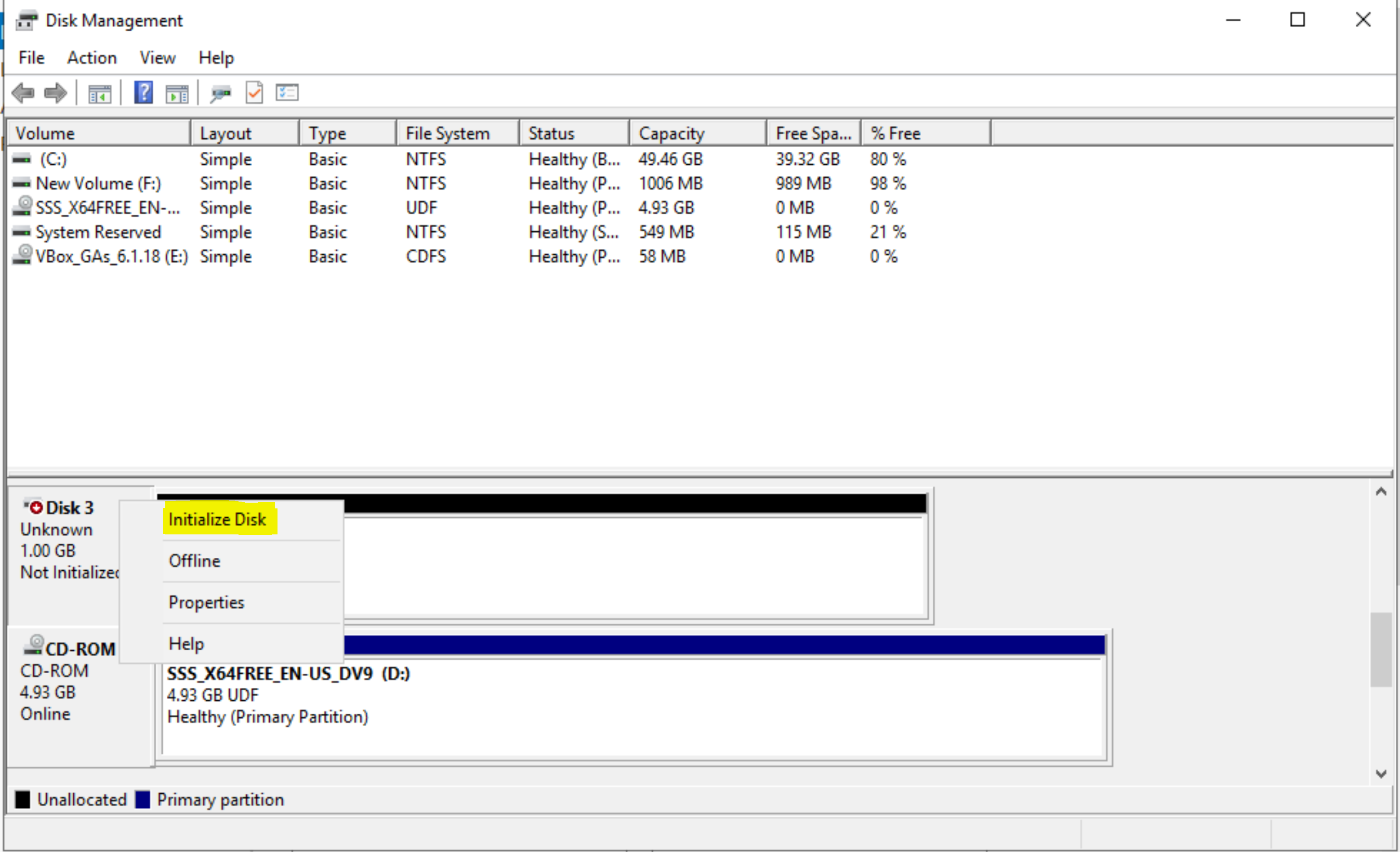
Task: Choose Help from the context menu
Action: [x=230, y=644]
